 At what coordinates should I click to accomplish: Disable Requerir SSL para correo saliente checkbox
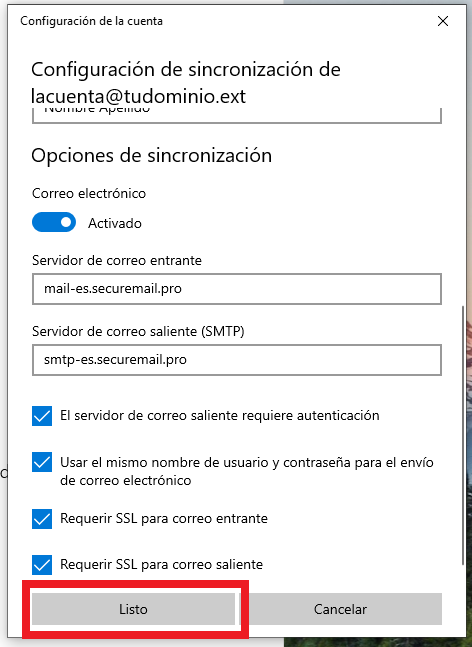42,565
